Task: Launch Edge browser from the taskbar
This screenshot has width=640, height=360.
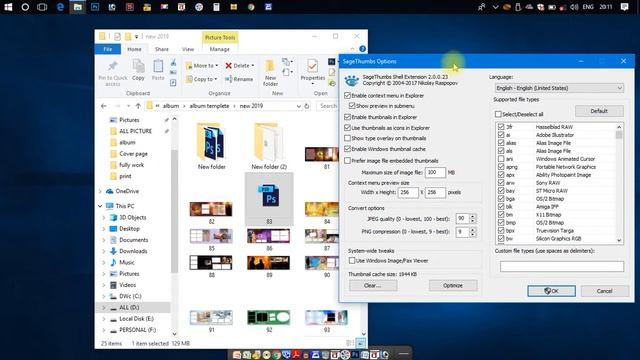Action: 60,7
